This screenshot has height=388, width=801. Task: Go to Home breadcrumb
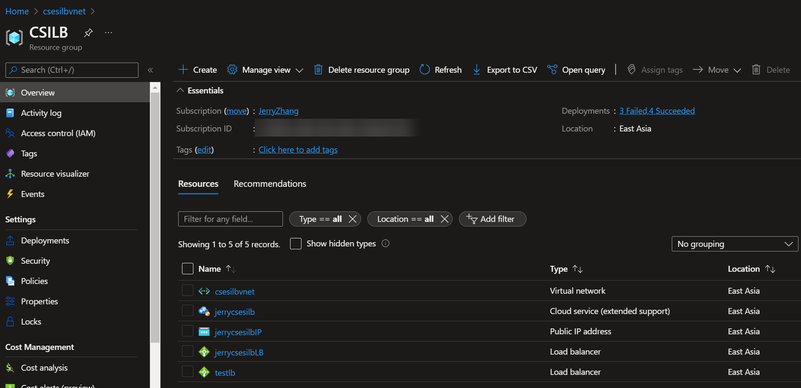17,11
